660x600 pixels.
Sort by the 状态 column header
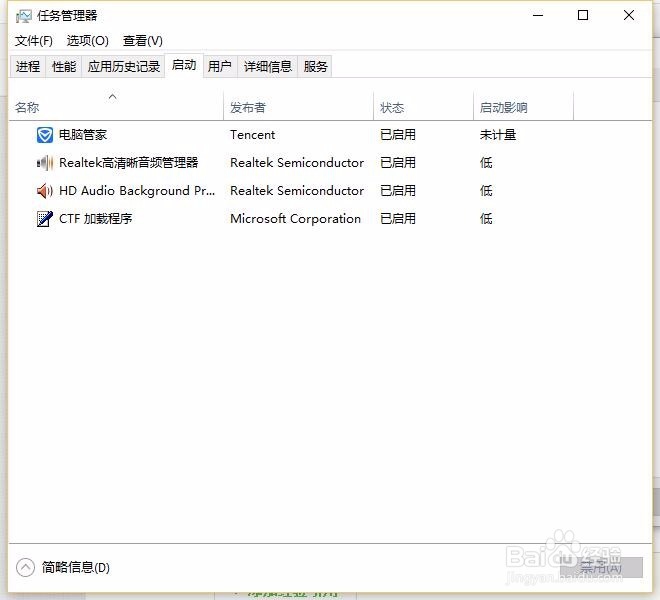click(423, 106)
